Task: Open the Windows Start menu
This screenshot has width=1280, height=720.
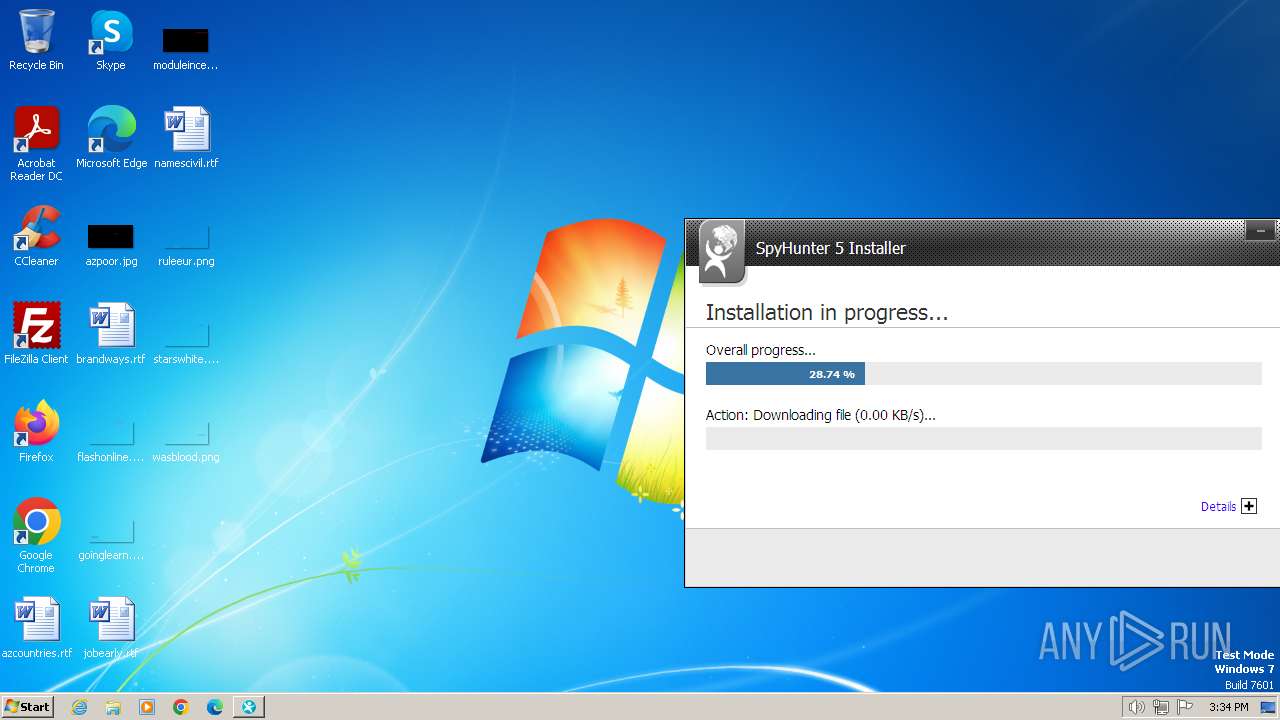Action: [x=27, y=707]
